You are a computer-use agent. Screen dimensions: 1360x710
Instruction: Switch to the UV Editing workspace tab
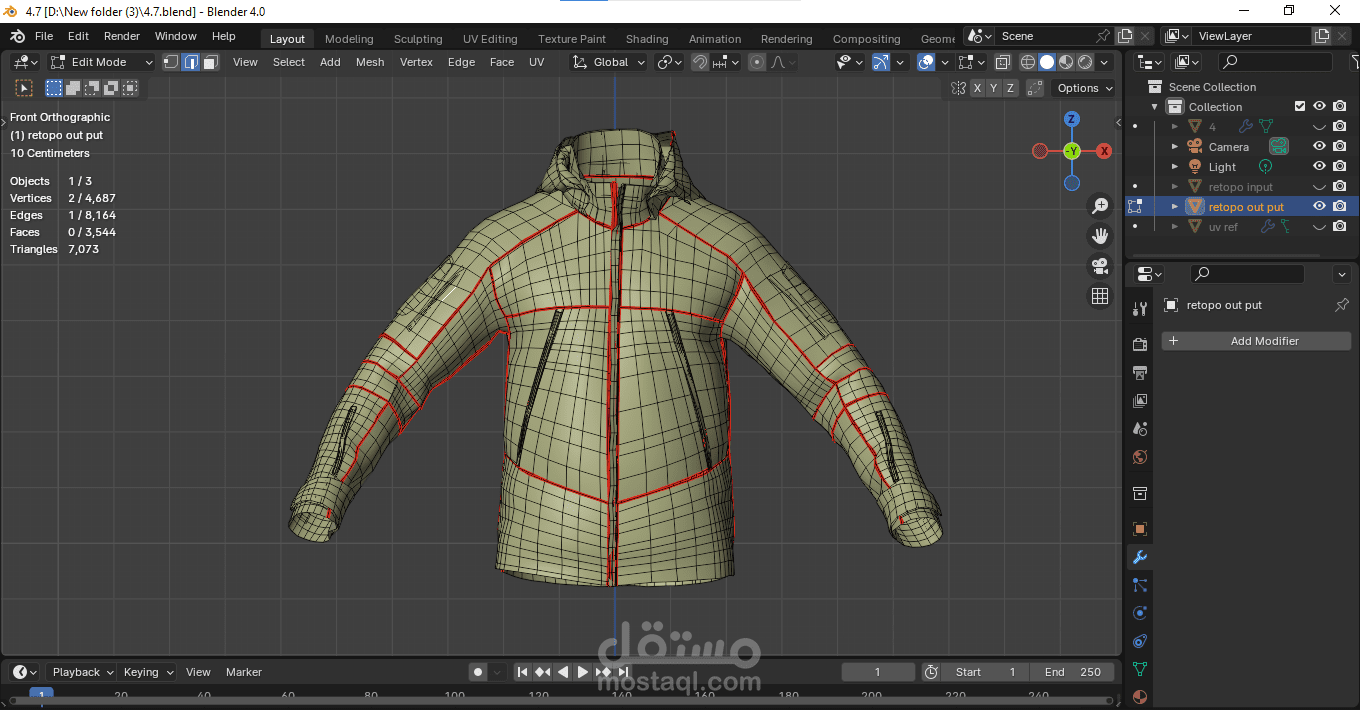pos(490,39)
